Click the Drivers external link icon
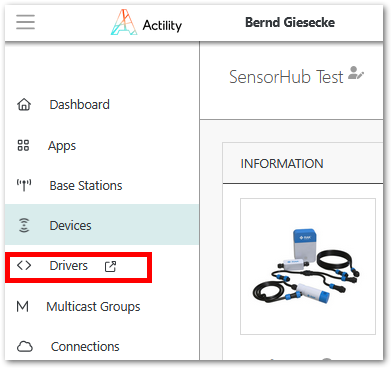Viewport: 392px width, 369px height. 110,266
